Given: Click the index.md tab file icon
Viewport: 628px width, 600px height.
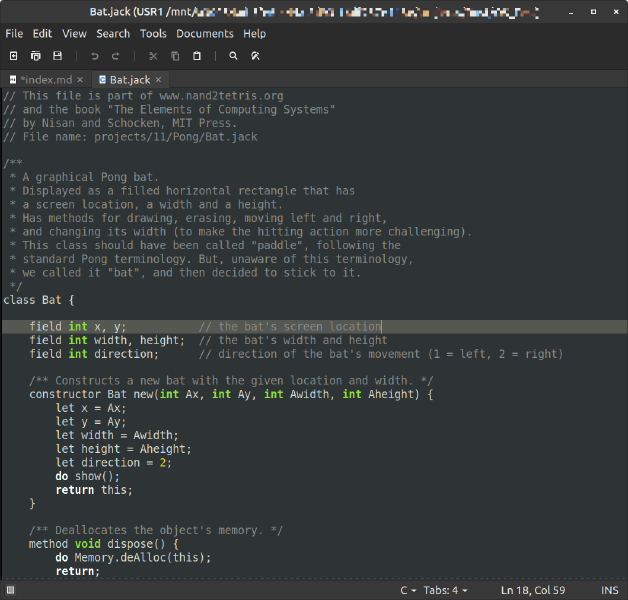Looking at the screenshot, I should (x=13, y=80).
